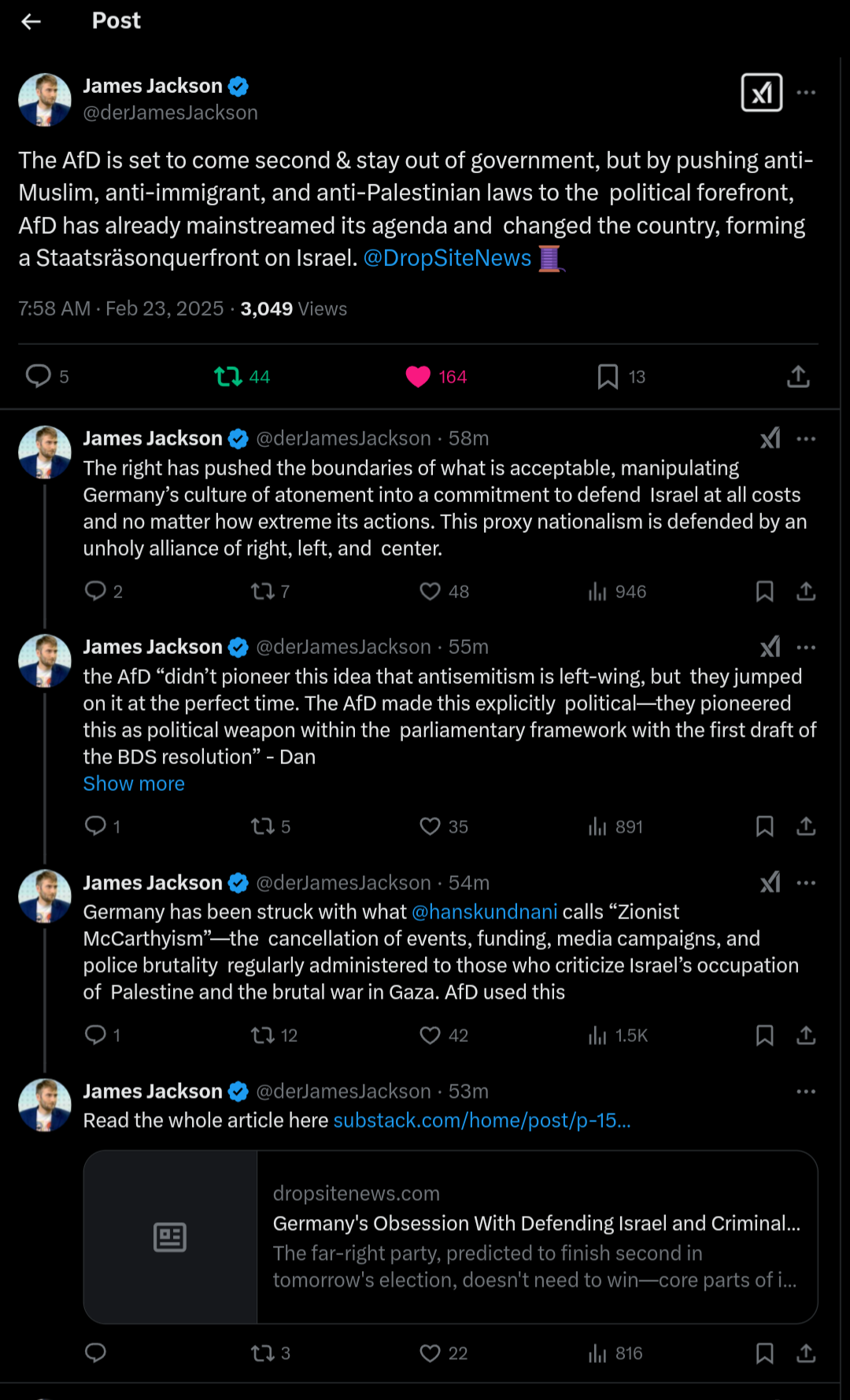Like the 58m reply with 48 likes

430,592
